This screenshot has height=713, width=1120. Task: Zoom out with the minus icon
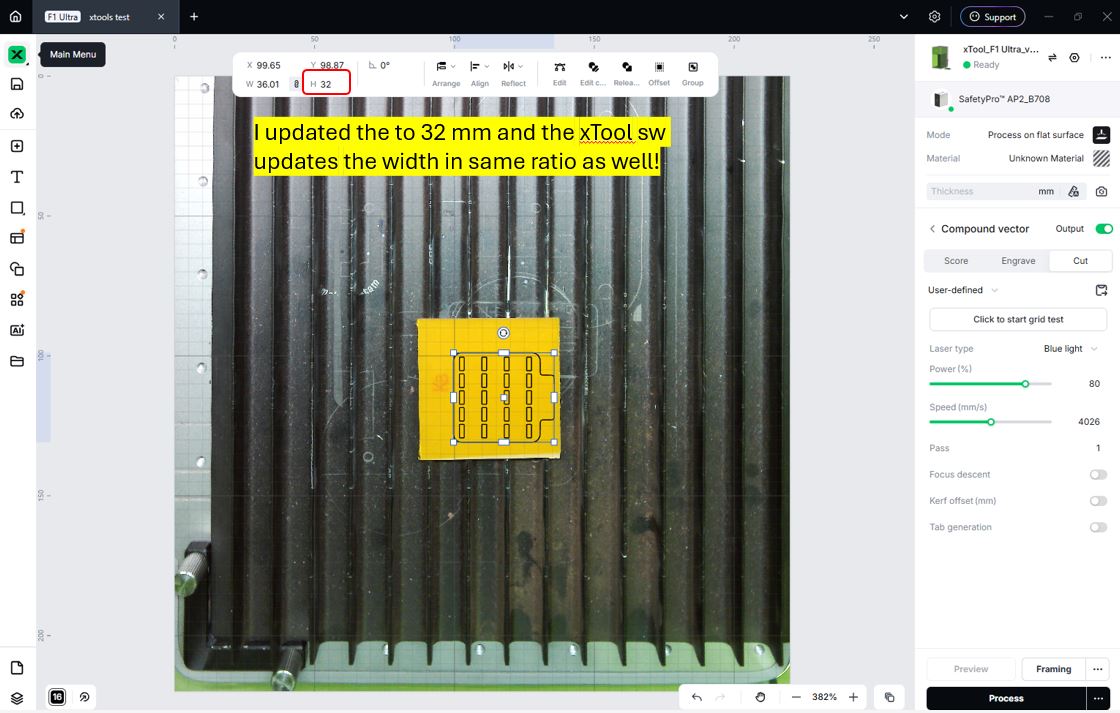pos(796,697)
